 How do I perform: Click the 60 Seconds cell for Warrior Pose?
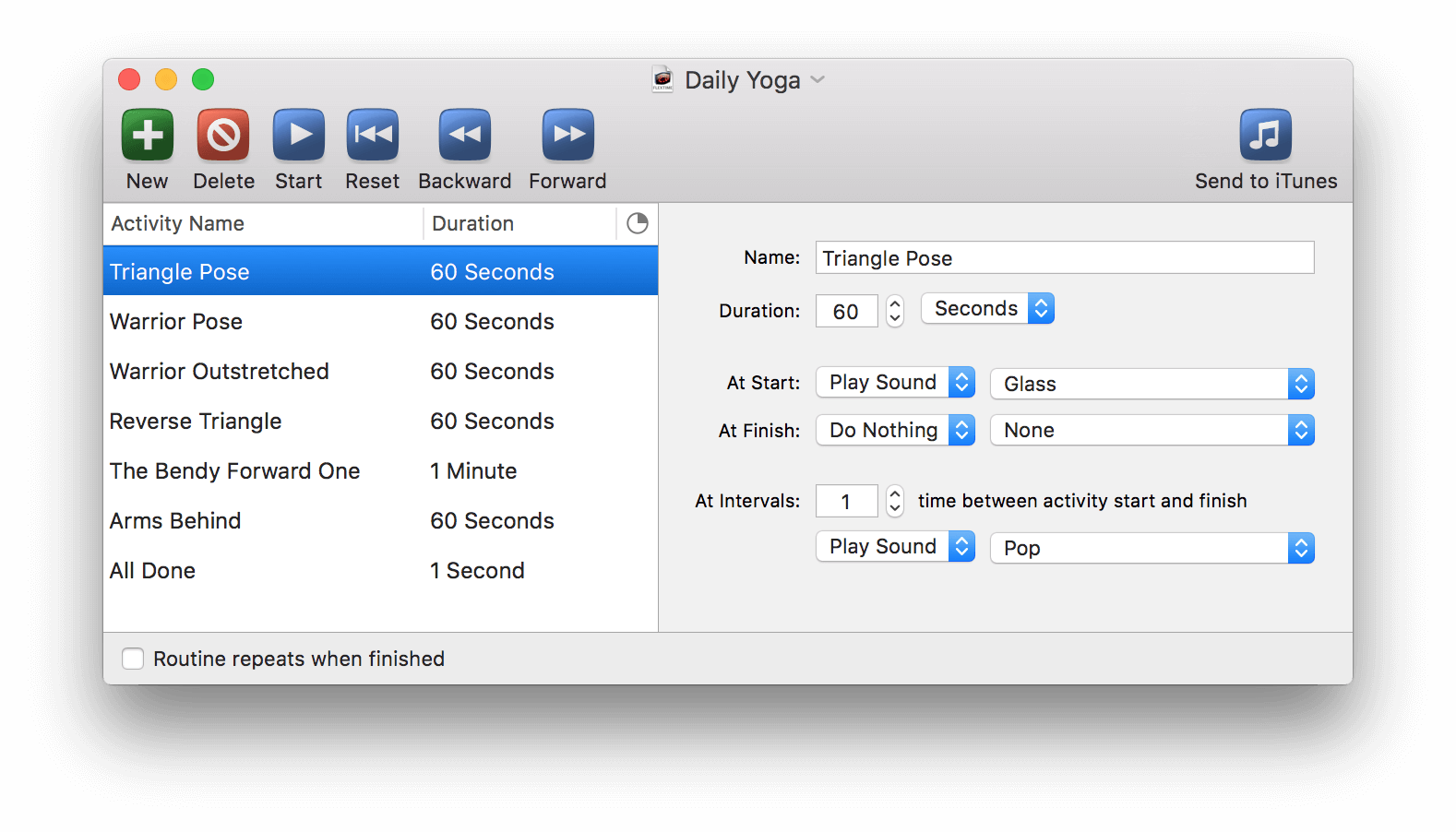click(x=492, y=321)
